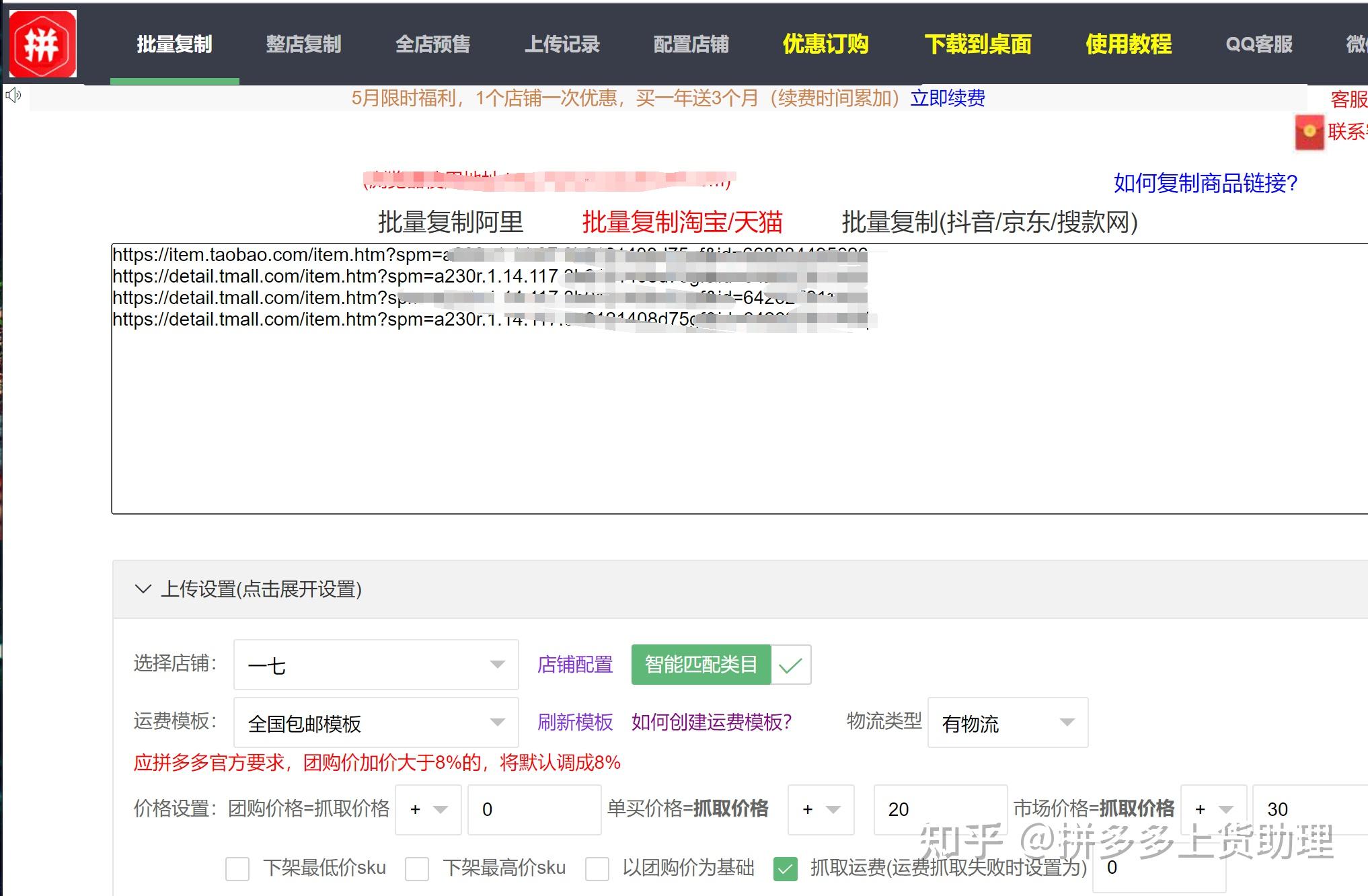The width and height of the screenshot is (1368, 896).
Task: Click the red Pinduoduo app logo
Action: (x=43, y=44)
